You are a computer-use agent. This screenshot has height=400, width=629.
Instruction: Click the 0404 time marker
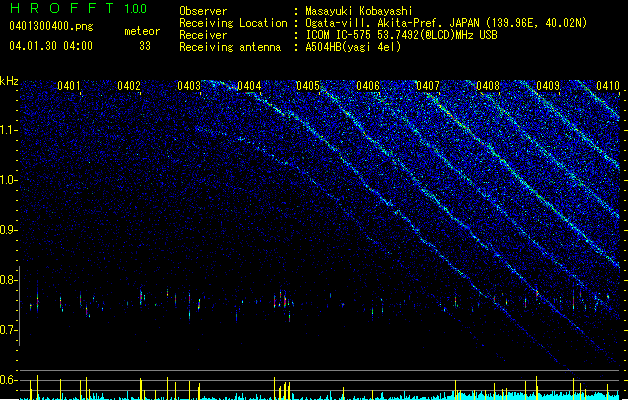coord(249,86)
